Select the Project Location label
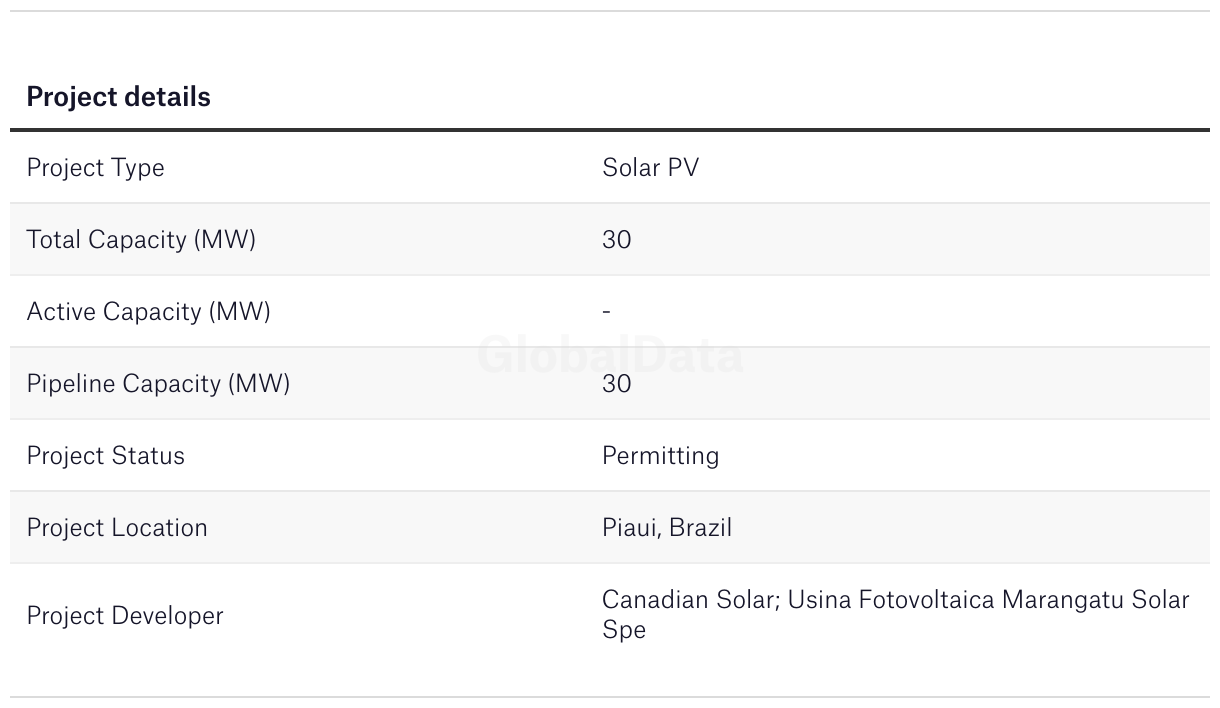Screen dimensions: 1220x708 [117, 528]
